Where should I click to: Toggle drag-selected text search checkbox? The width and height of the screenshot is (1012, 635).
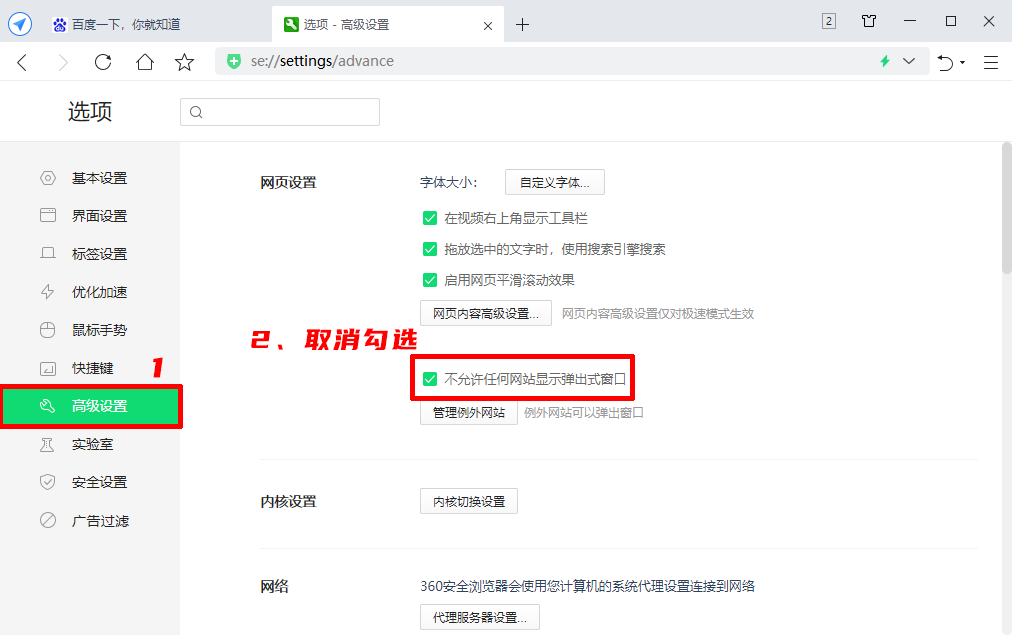point(430,249)
